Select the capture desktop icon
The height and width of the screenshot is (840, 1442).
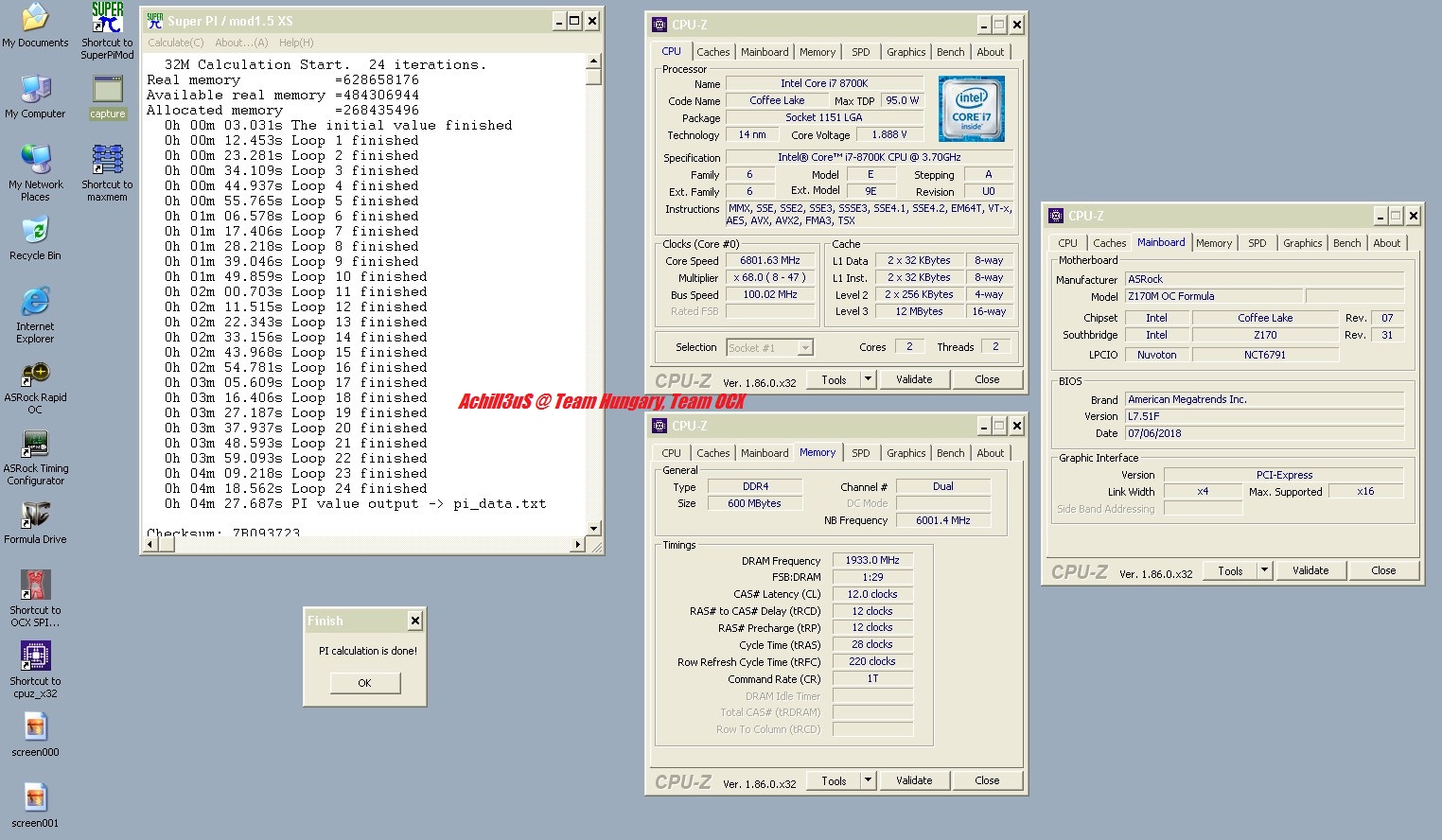click(x=107, y=96)
